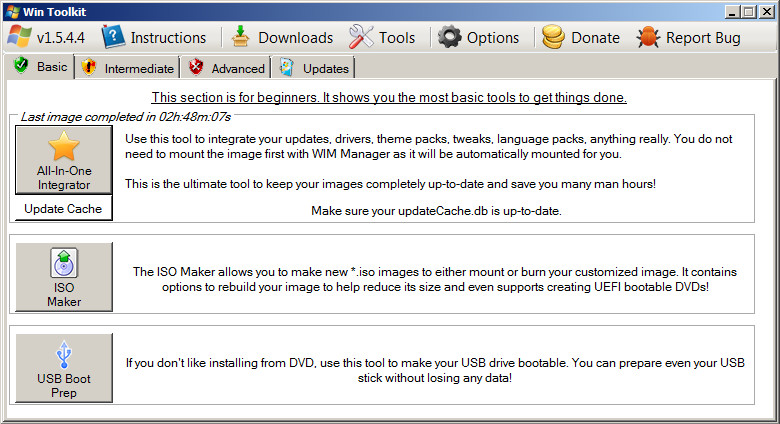Viewport: 780px width, 424px height.
Task: Click underlined 'This section is for beginners' text
Action: [389, 97]
